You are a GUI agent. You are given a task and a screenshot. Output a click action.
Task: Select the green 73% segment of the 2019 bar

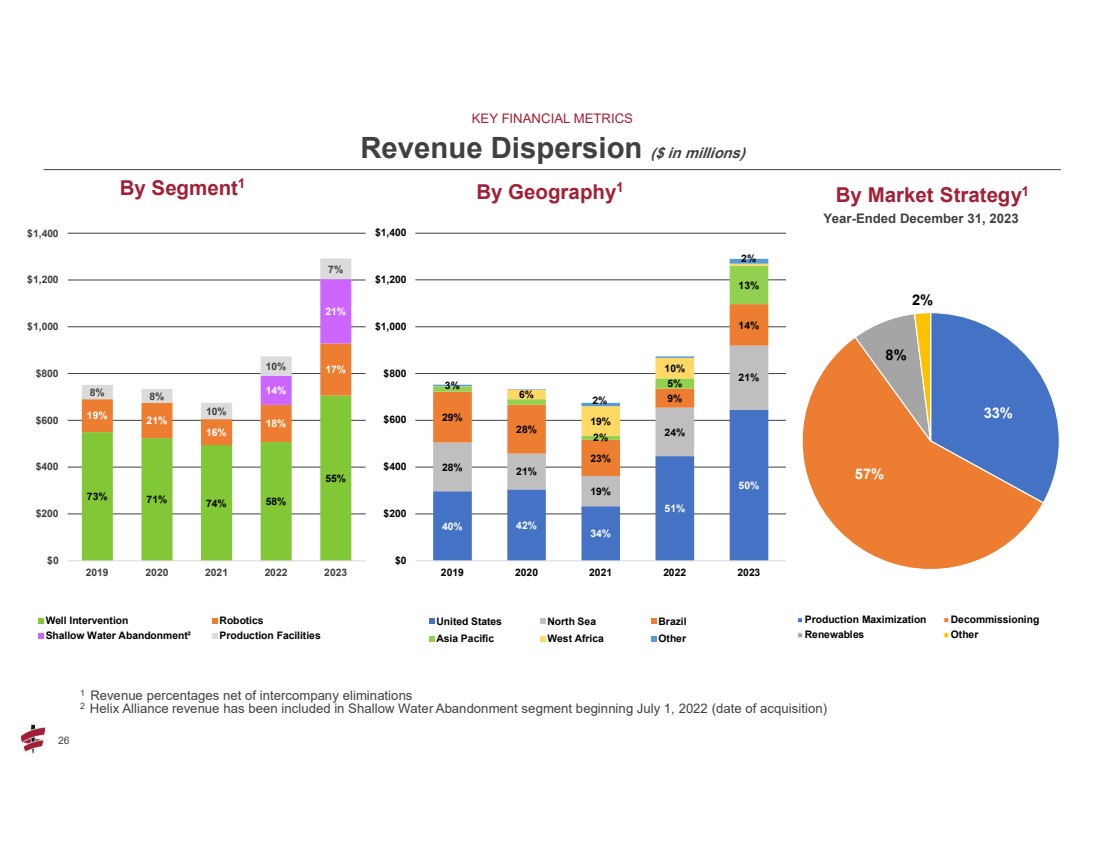97,496
